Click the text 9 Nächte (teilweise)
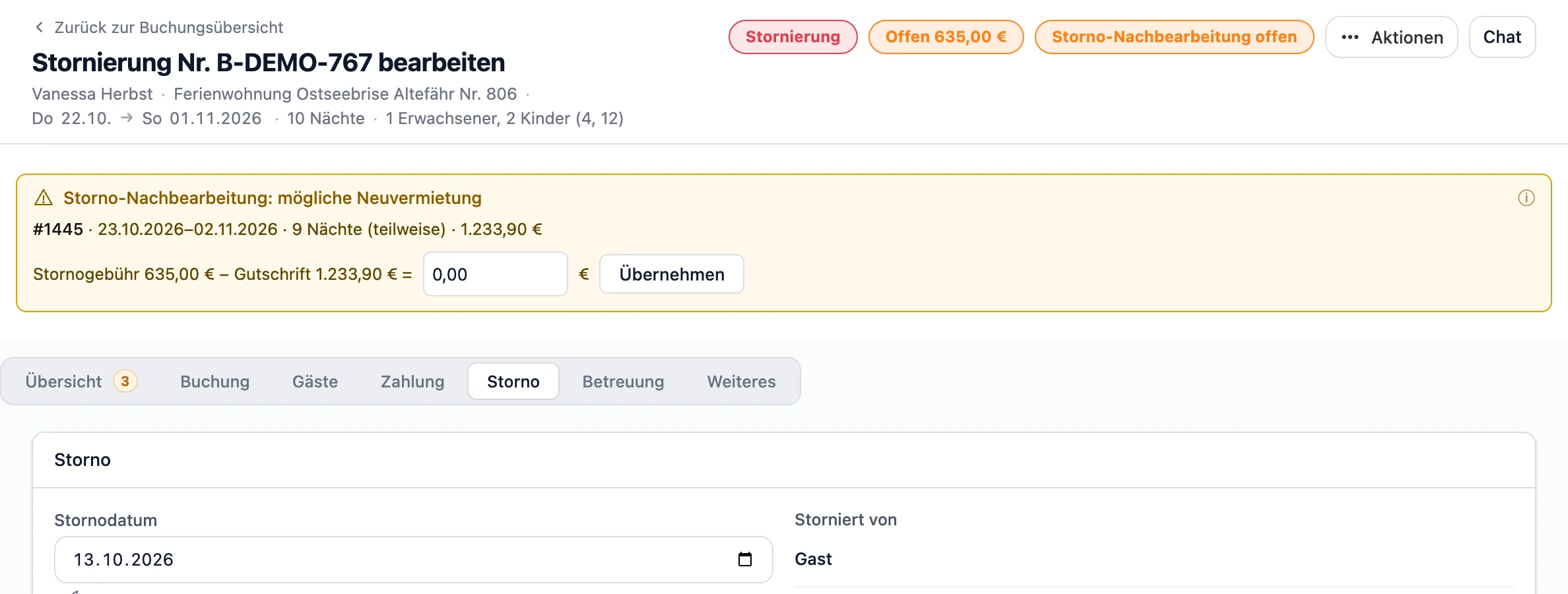 click(369, 229)
